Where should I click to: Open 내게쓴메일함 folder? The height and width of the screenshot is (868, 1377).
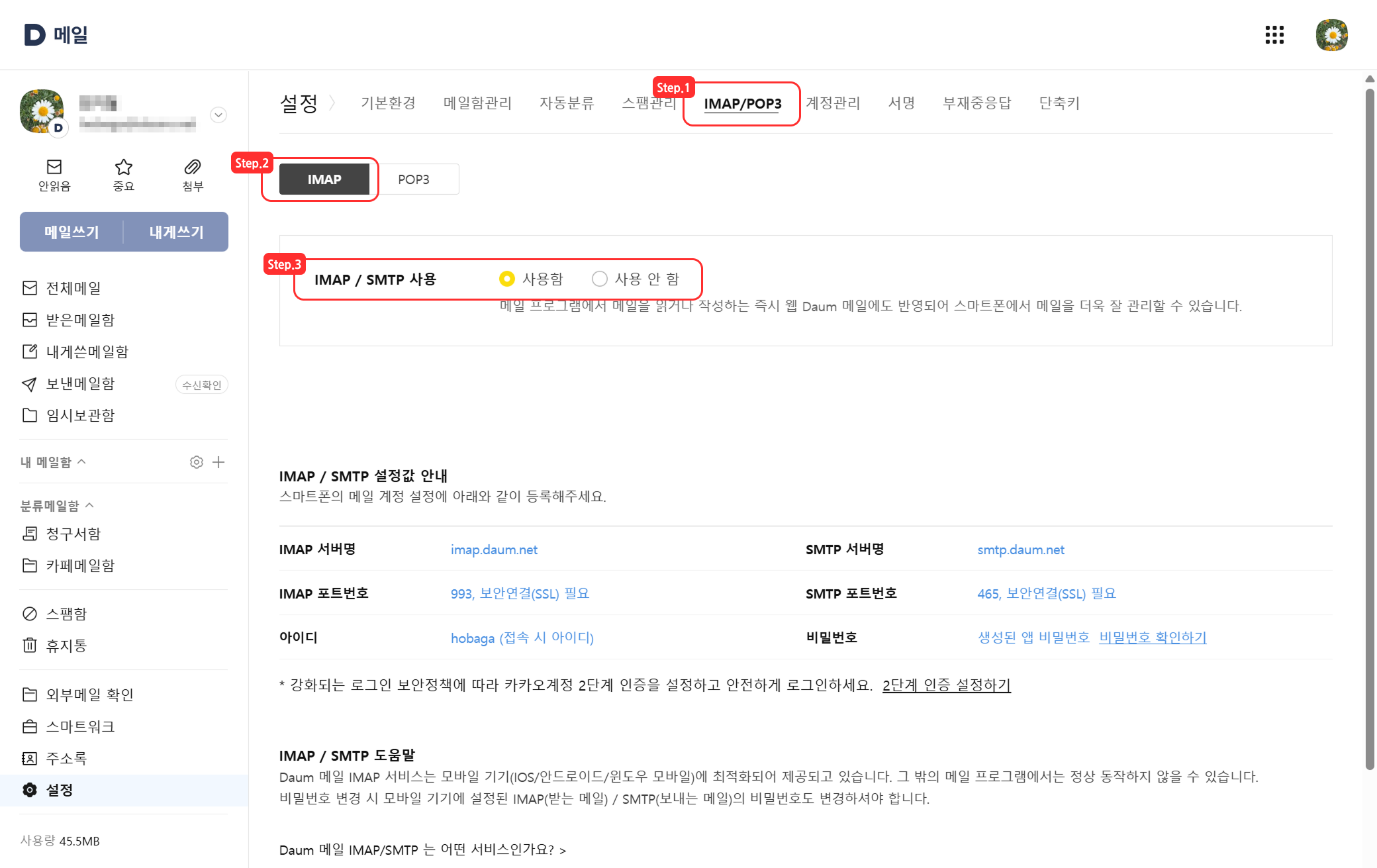pyautogui.click(x=87, y=352)
